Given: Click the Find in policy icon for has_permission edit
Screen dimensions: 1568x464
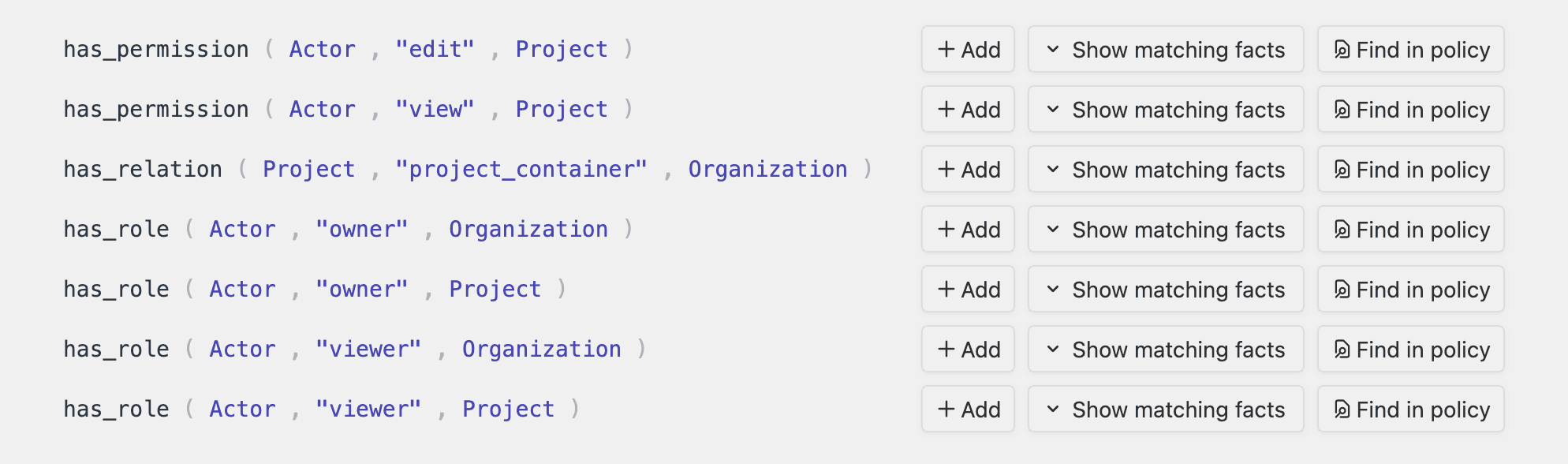Looking at the screenshot, I should 1342,50.
